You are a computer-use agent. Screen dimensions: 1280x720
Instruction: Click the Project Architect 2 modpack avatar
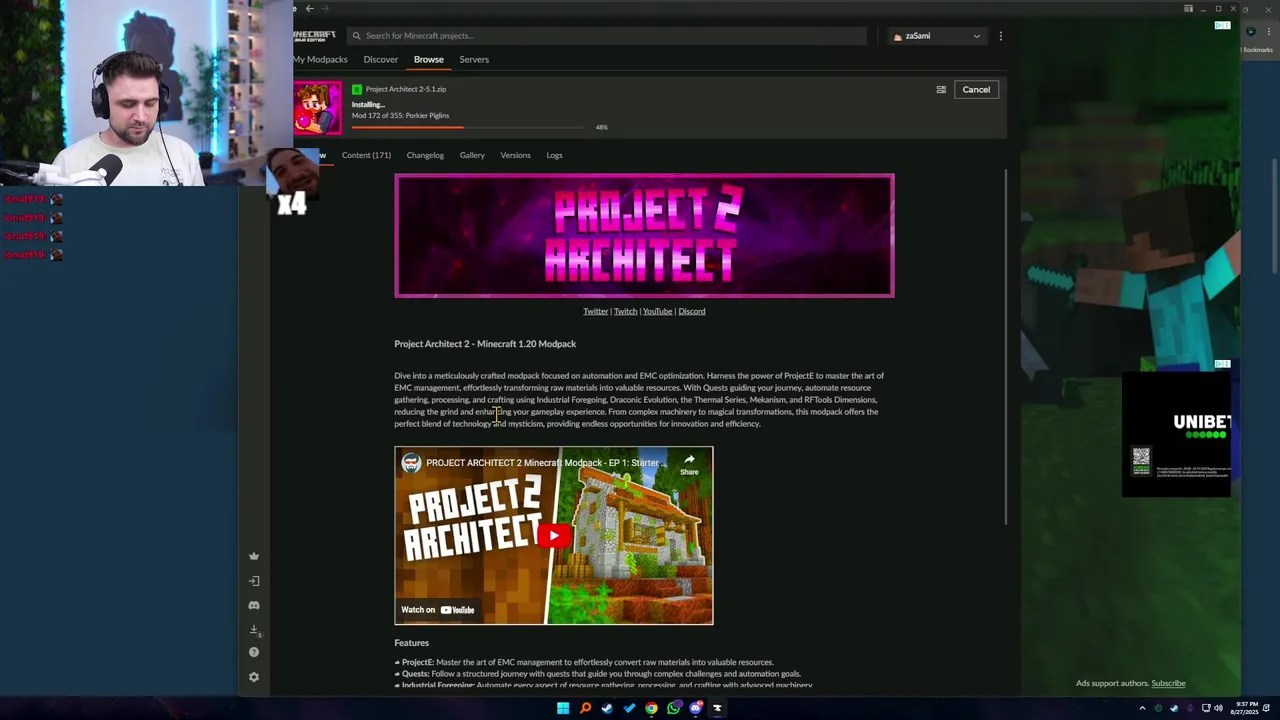317,108
